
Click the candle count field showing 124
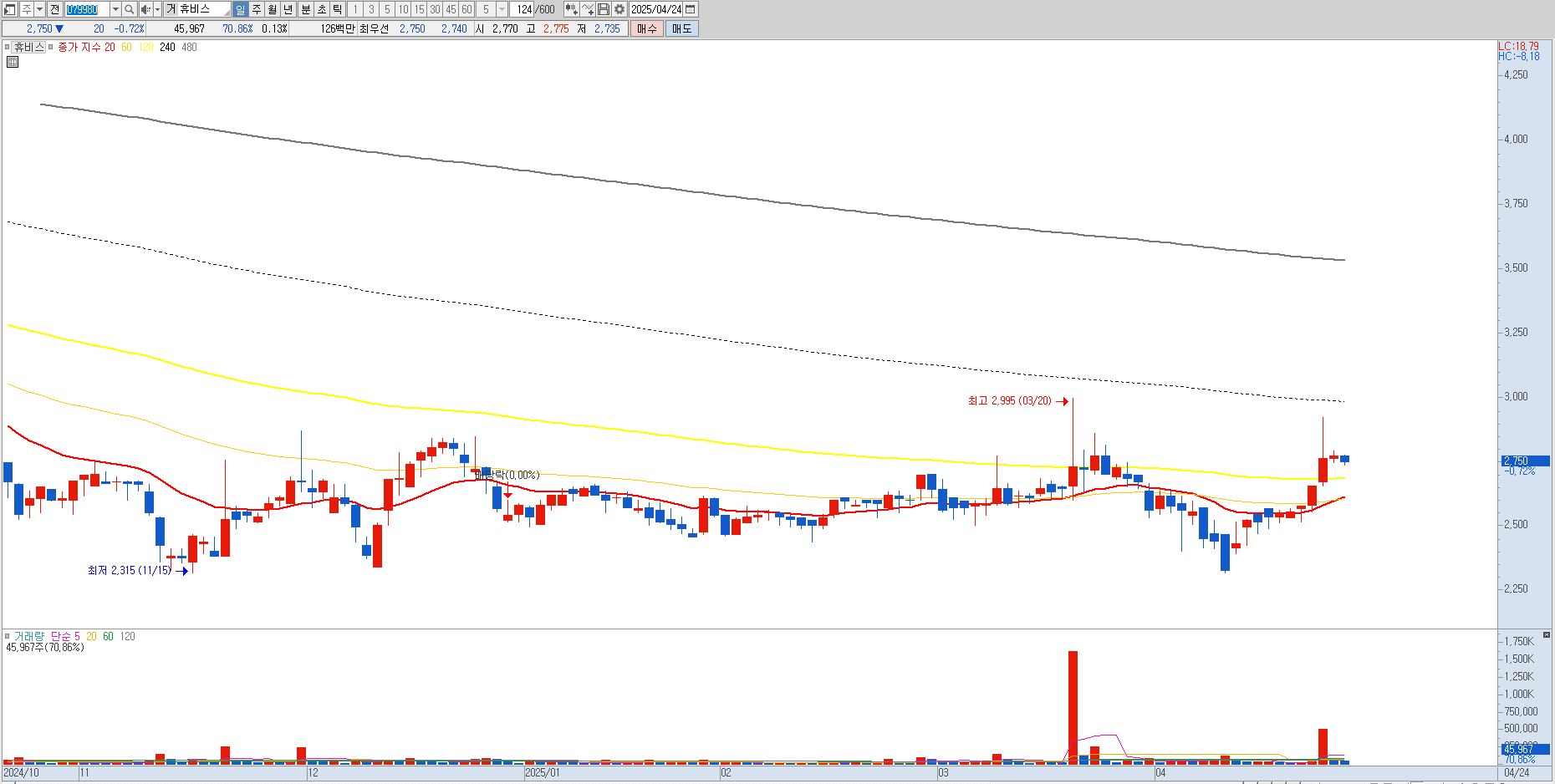tap(523, 9)
